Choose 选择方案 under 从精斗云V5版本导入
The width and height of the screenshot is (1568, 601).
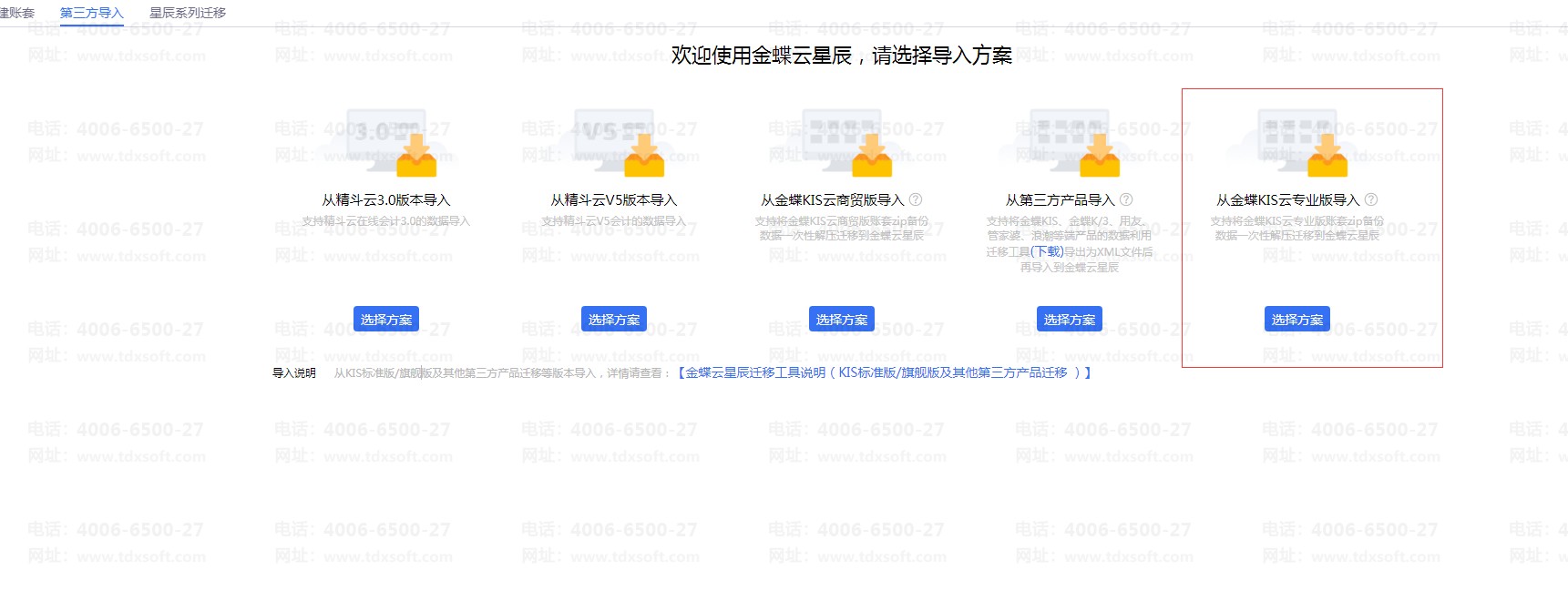[x=614, y=320]
